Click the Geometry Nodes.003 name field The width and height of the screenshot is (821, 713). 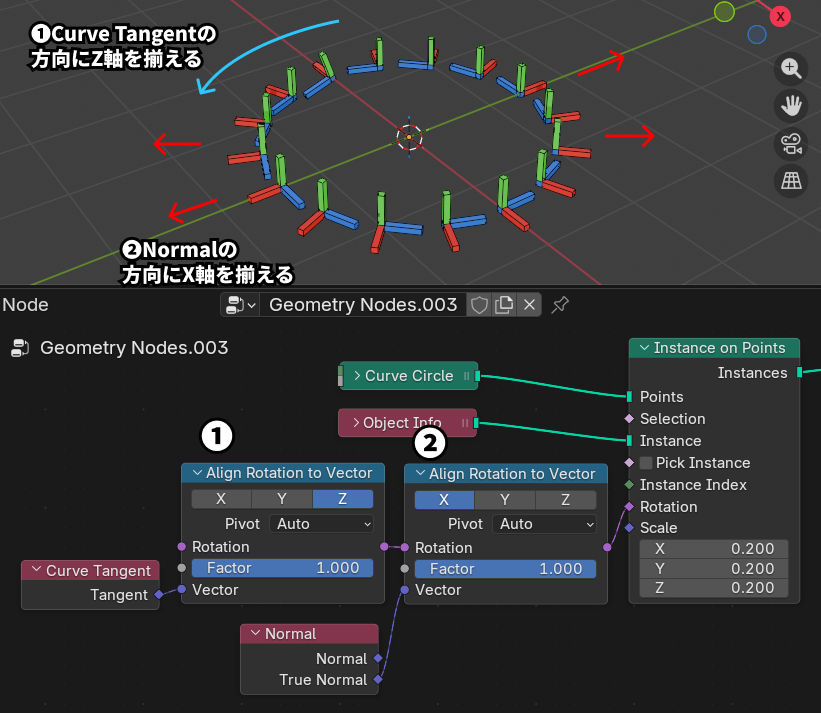coord(362,305)
